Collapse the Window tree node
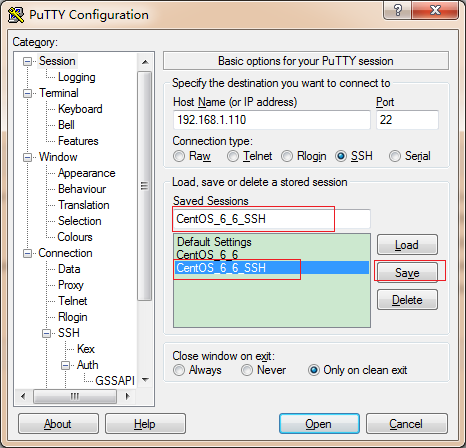The height and width of the screenshot is (448, 466). pos(27,157)
